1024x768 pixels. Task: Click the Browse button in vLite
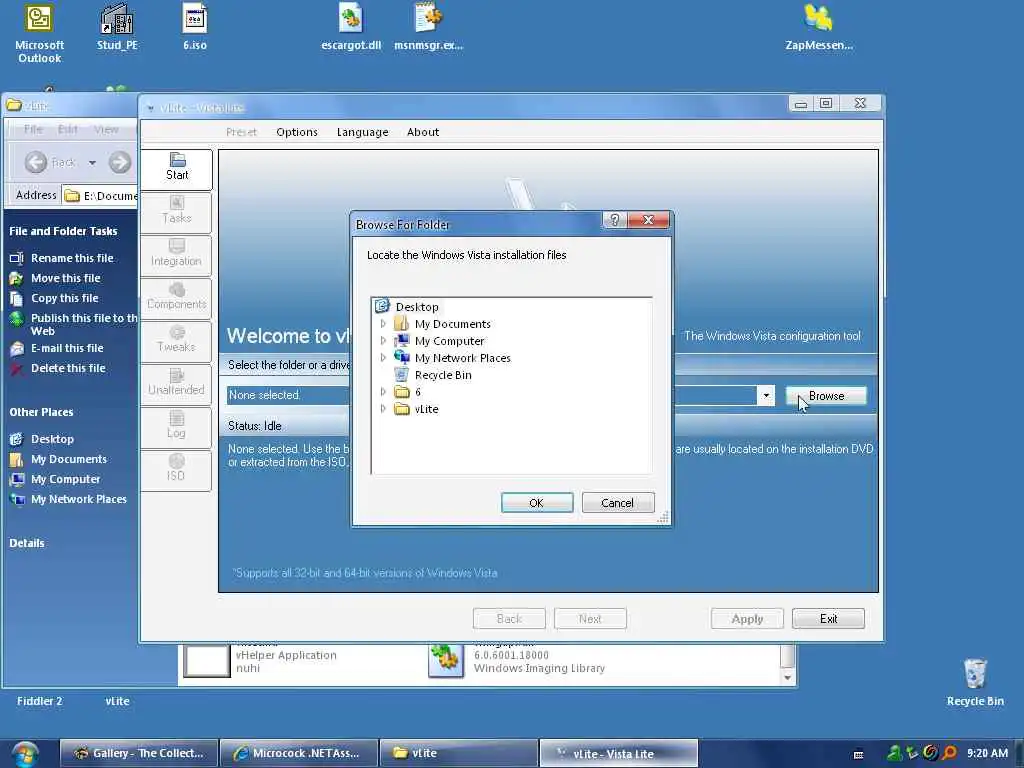[826, 396]
